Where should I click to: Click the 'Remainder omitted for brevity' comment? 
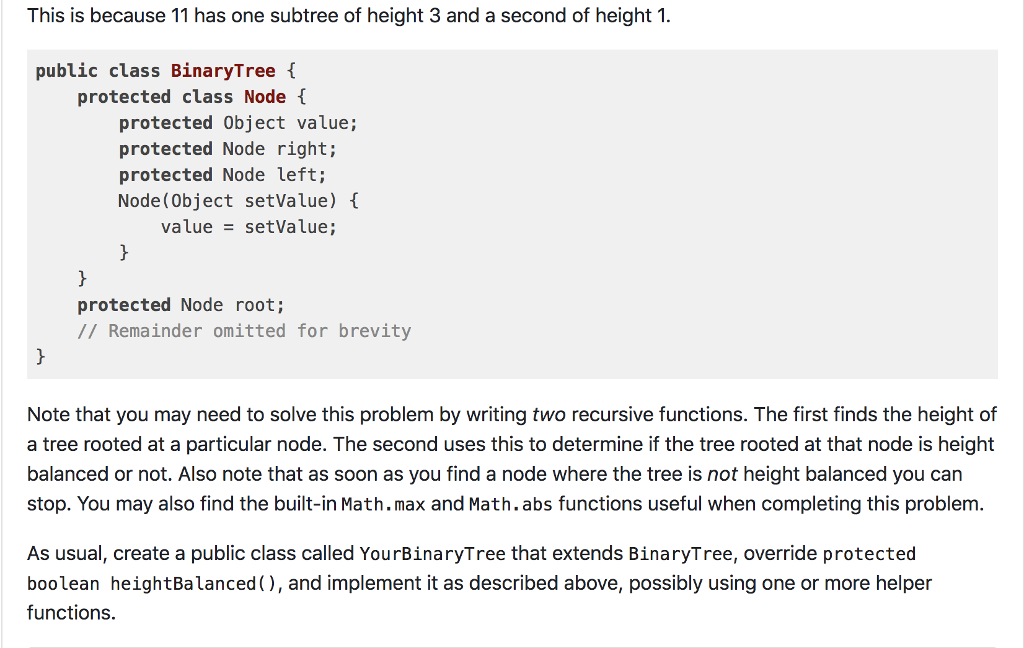[259, 331]
